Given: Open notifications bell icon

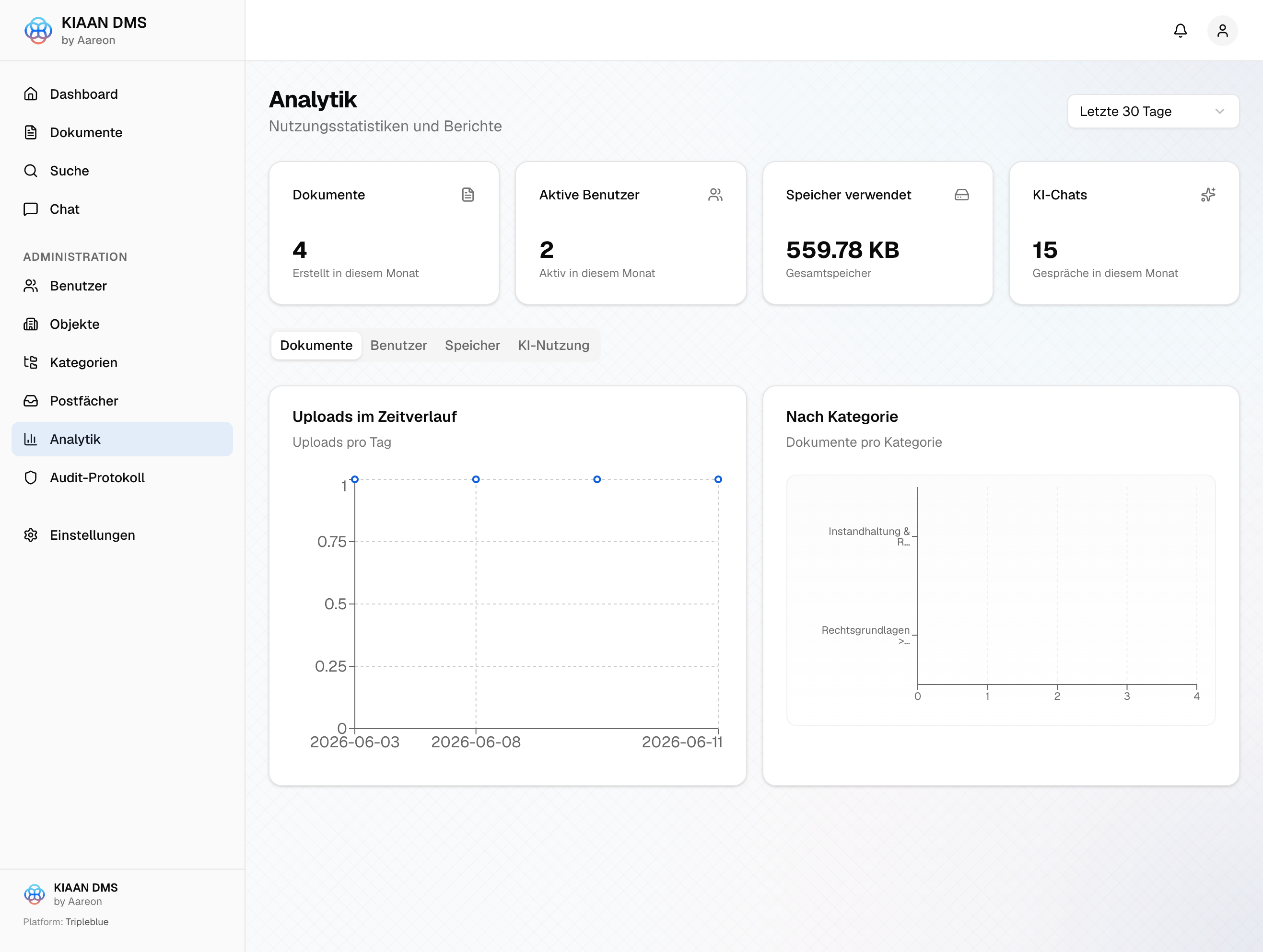Looking at the screenshot, I should coord(1180,31).
